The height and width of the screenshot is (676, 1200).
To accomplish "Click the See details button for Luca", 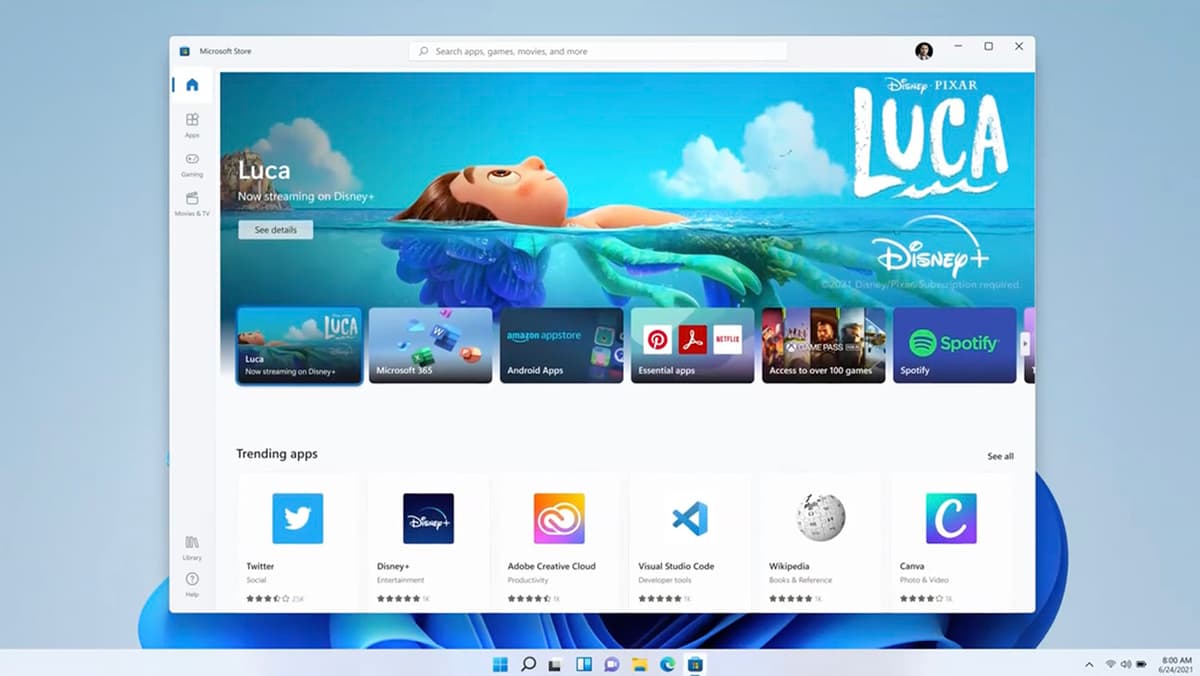I will tap(275, 230).
